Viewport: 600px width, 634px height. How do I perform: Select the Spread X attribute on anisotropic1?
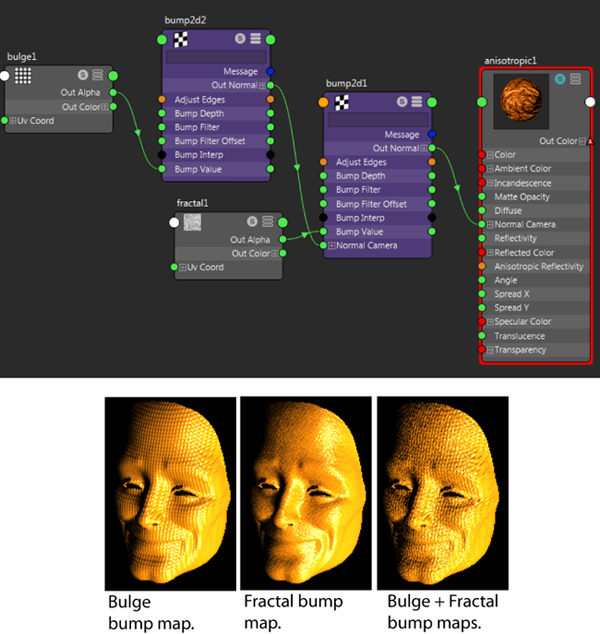pos(536,294)
